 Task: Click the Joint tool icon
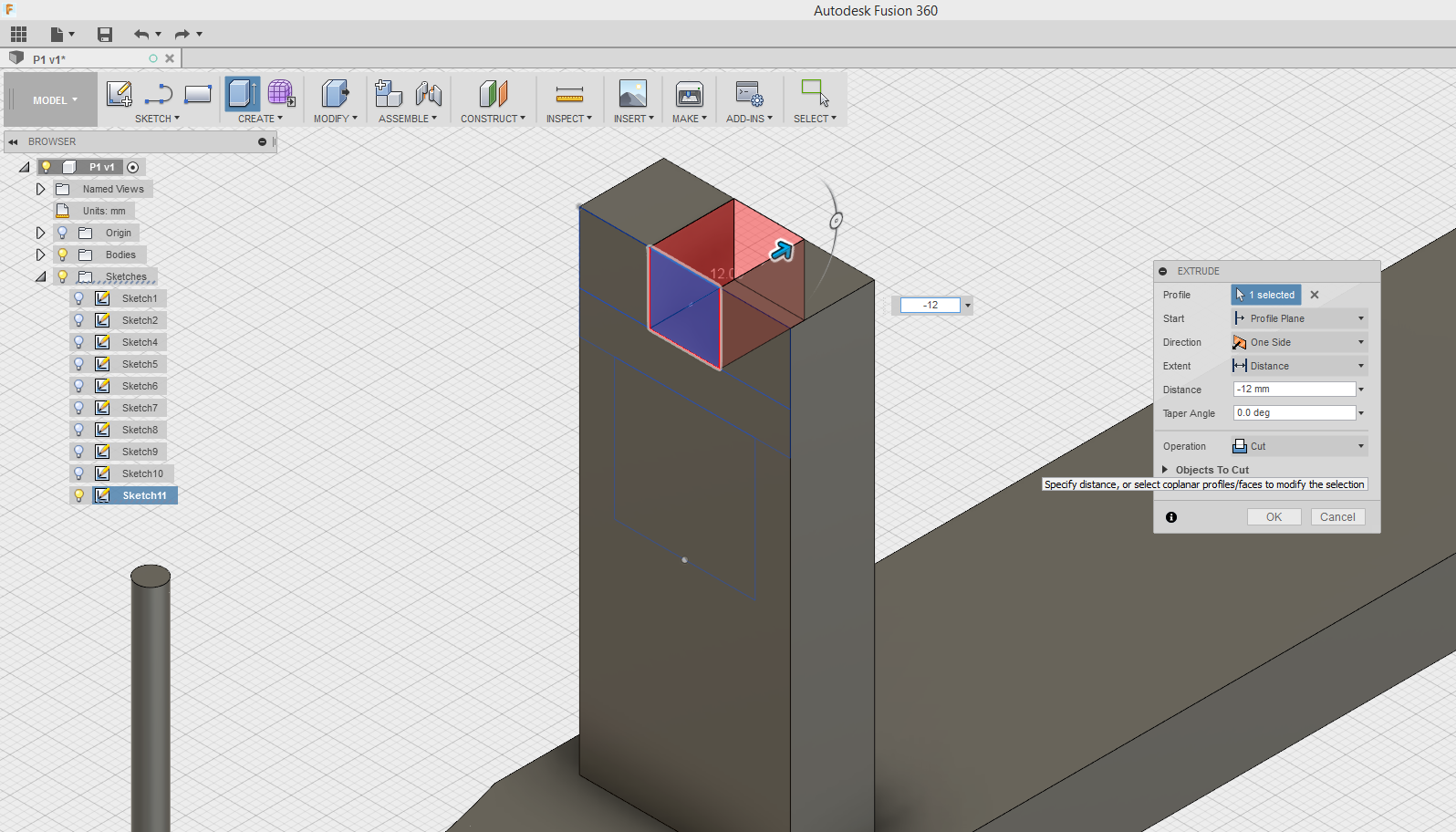click(428, 93)
